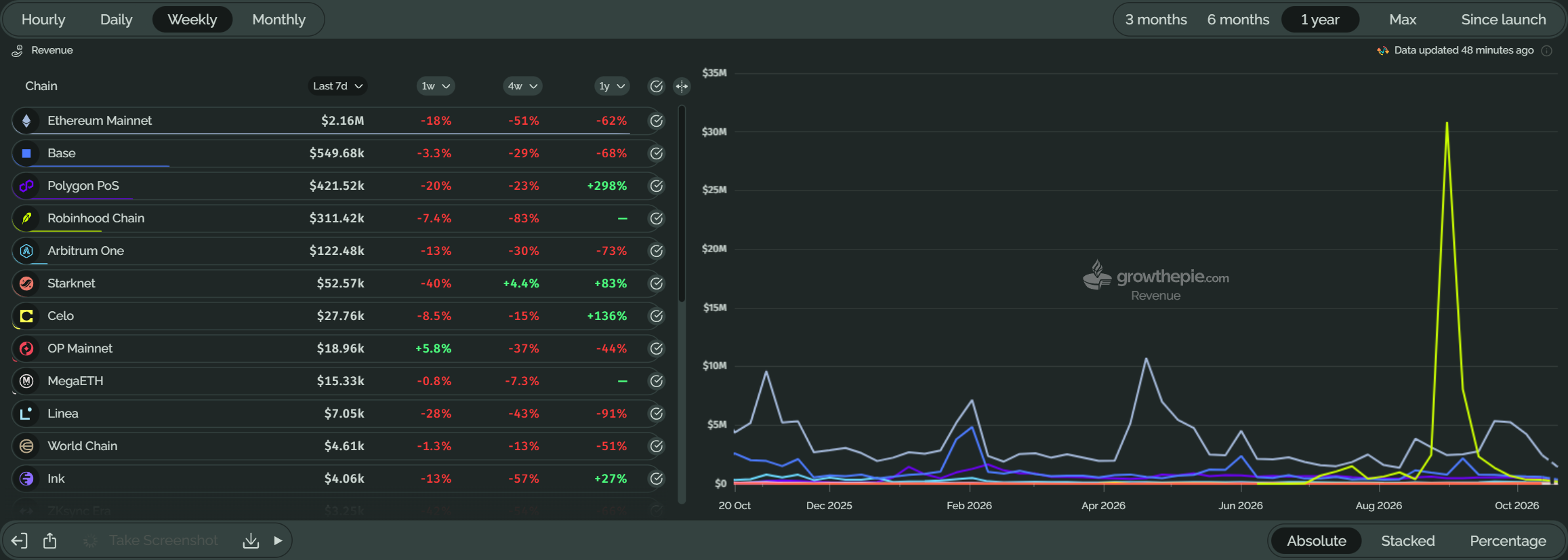The height and width of the screenshot is (560, 1568).
Task: Click the Robinhood Chain feather icon
Action: (26, 218)
